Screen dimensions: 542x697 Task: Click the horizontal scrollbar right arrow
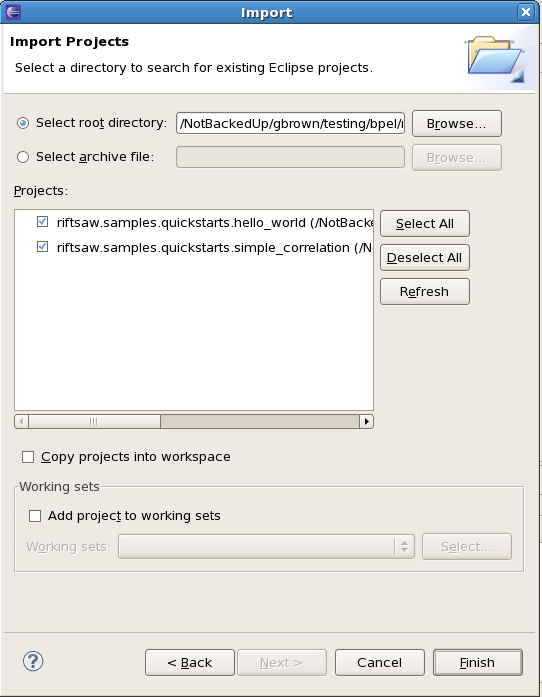point(366,421)
